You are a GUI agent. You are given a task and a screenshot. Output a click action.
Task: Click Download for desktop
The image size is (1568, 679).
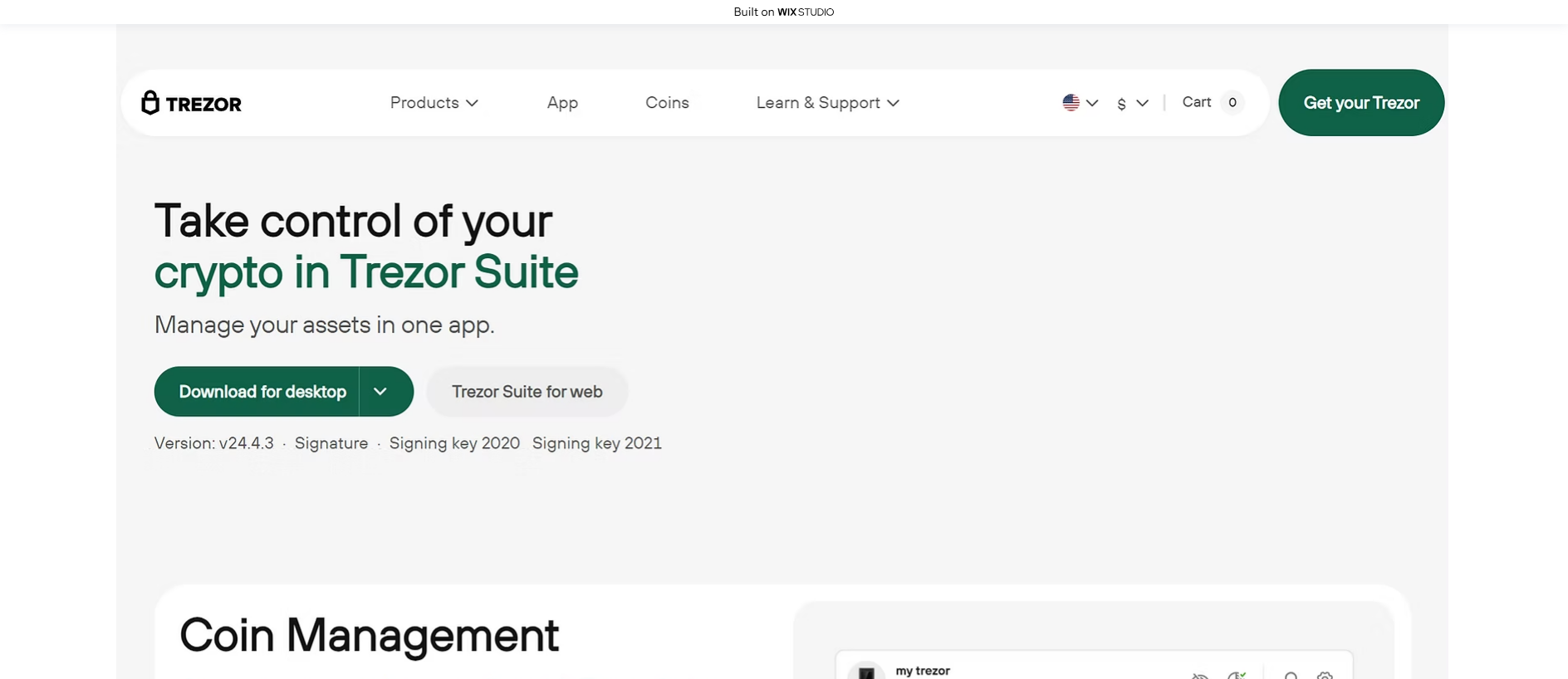coord(262,392)
